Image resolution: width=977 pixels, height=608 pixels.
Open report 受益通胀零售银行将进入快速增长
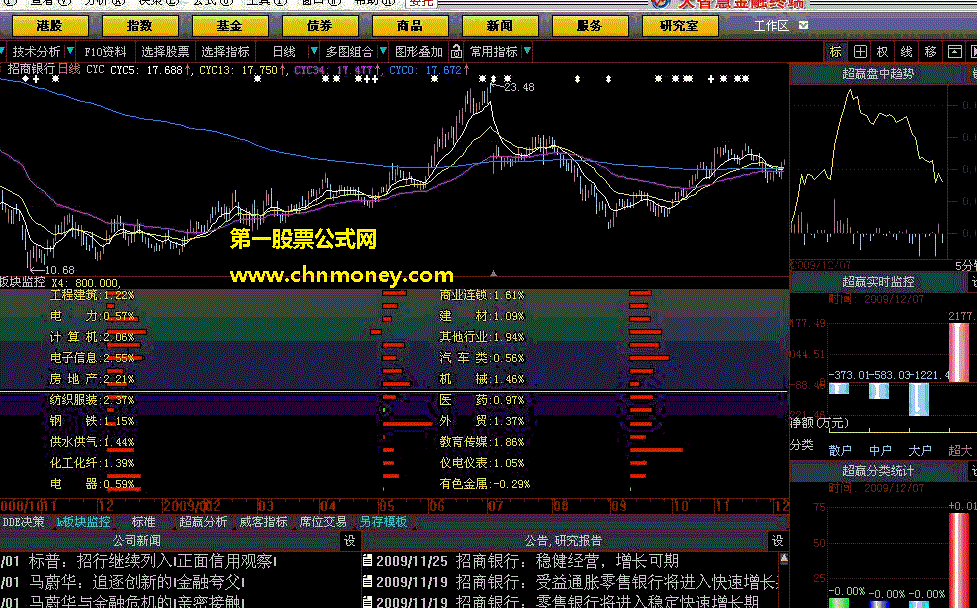coord(657,582)
